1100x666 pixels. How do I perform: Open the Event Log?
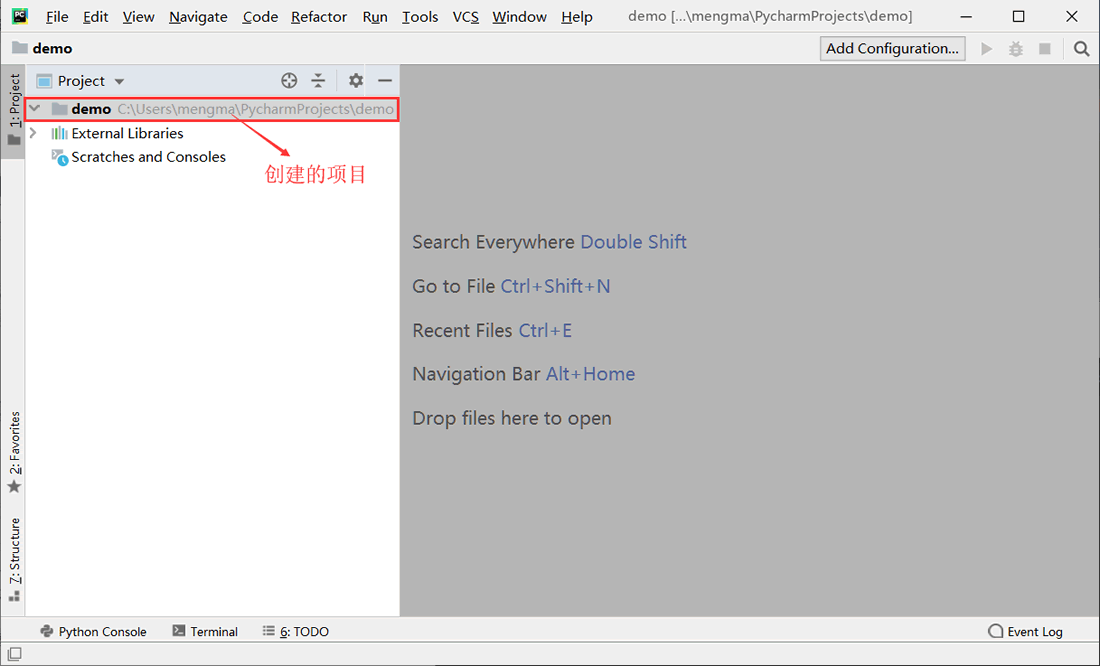[x=1025, y=632]
